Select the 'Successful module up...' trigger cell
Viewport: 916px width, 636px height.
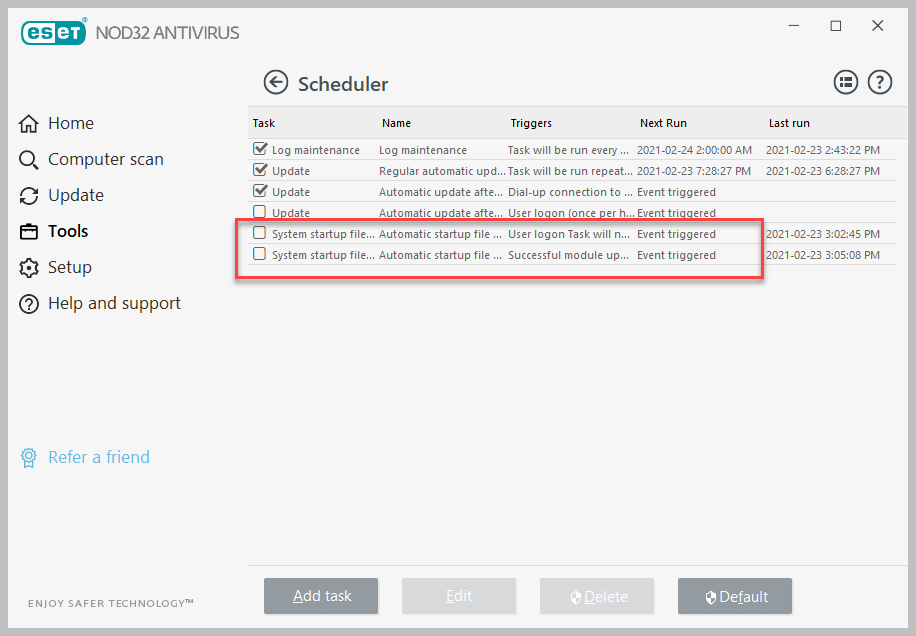click(x=568, y=255)
